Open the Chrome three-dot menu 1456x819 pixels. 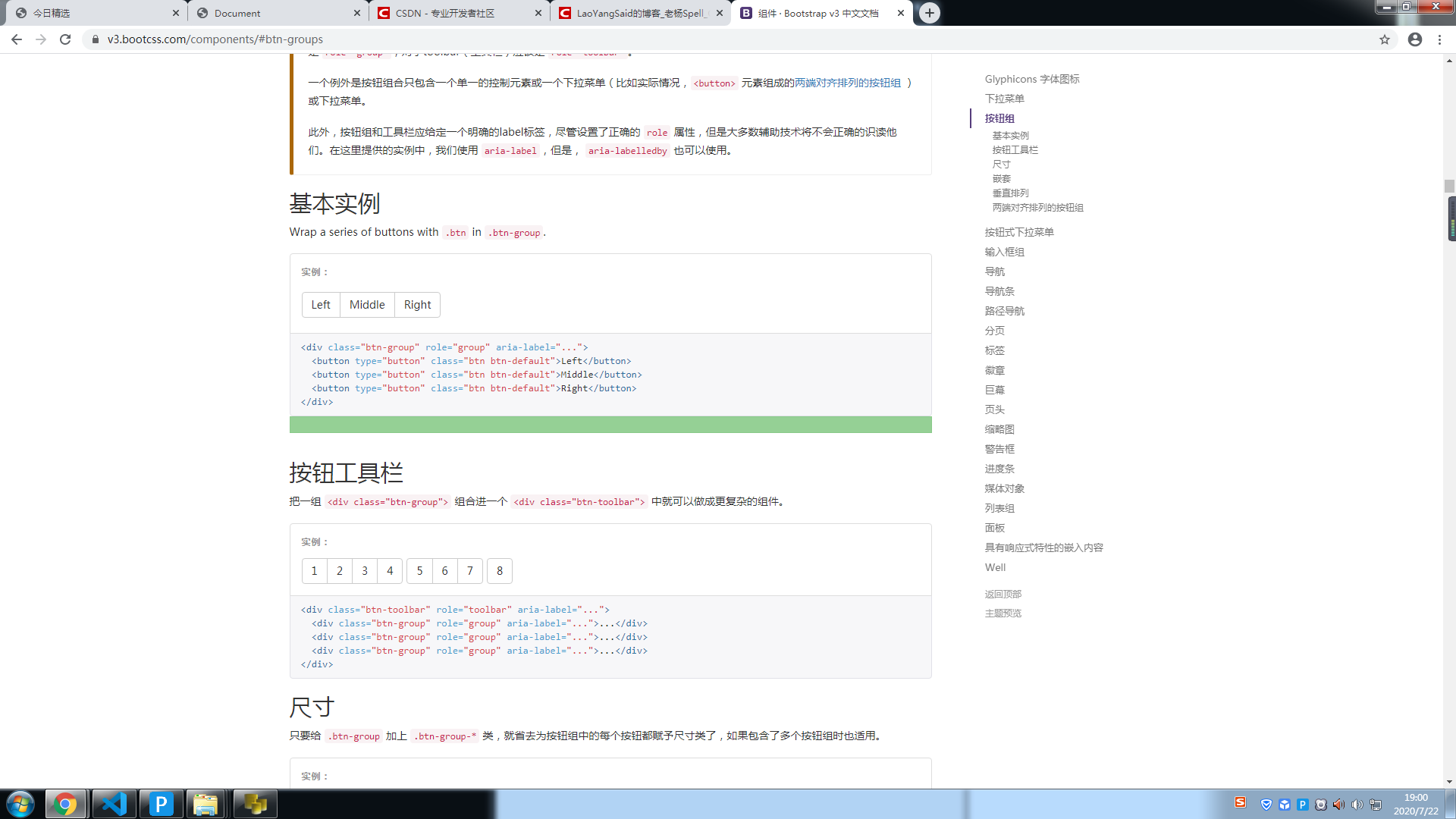[1440, 39]
